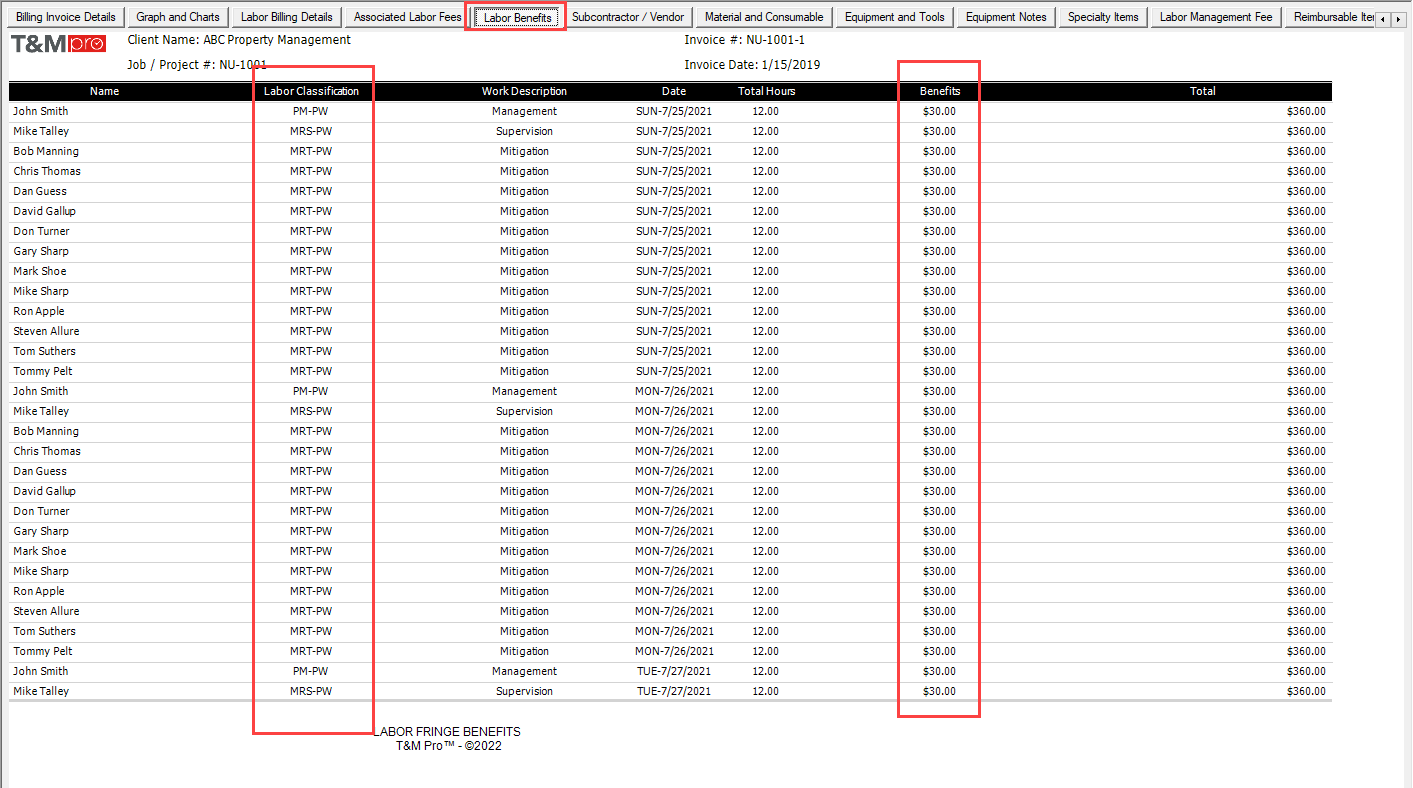The width and height of the screenshot is (1413, 788).
Task: Click the Total column header
Action: click(x=1202, y=91)
